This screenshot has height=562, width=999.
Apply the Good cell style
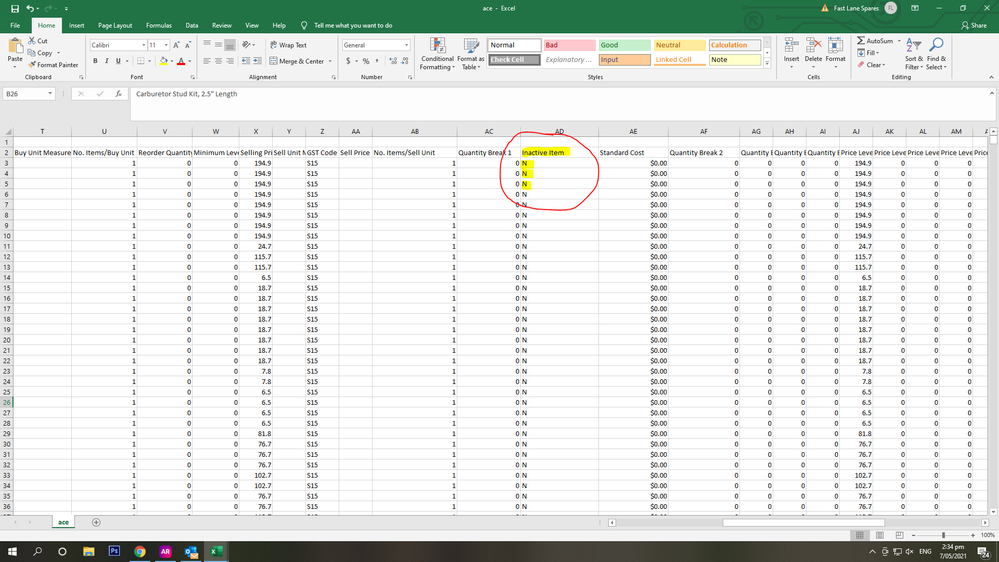click(x=623, y=45)
